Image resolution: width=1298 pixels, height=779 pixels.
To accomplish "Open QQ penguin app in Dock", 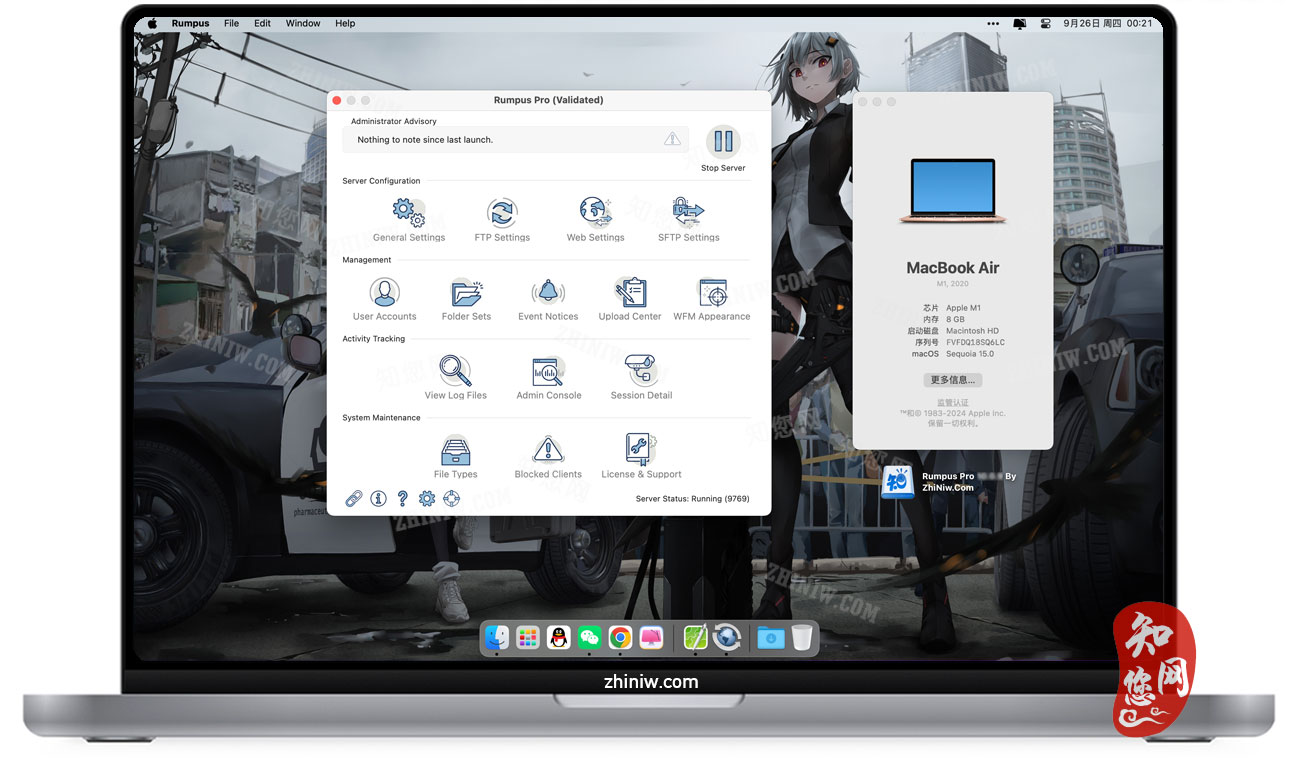I will 559,637.
